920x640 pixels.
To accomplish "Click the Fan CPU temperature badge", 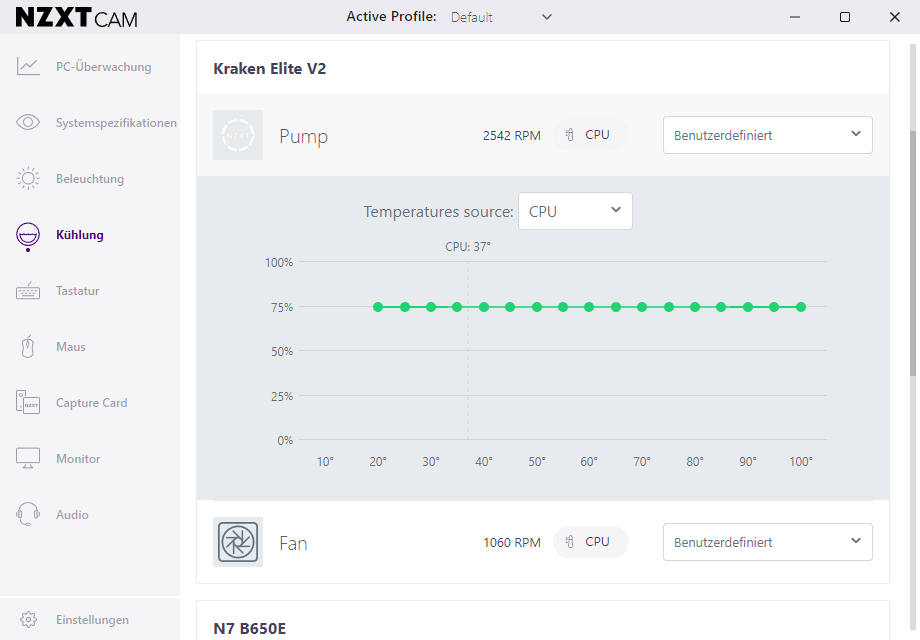I will pyautogui.click(x=589, y=542).
